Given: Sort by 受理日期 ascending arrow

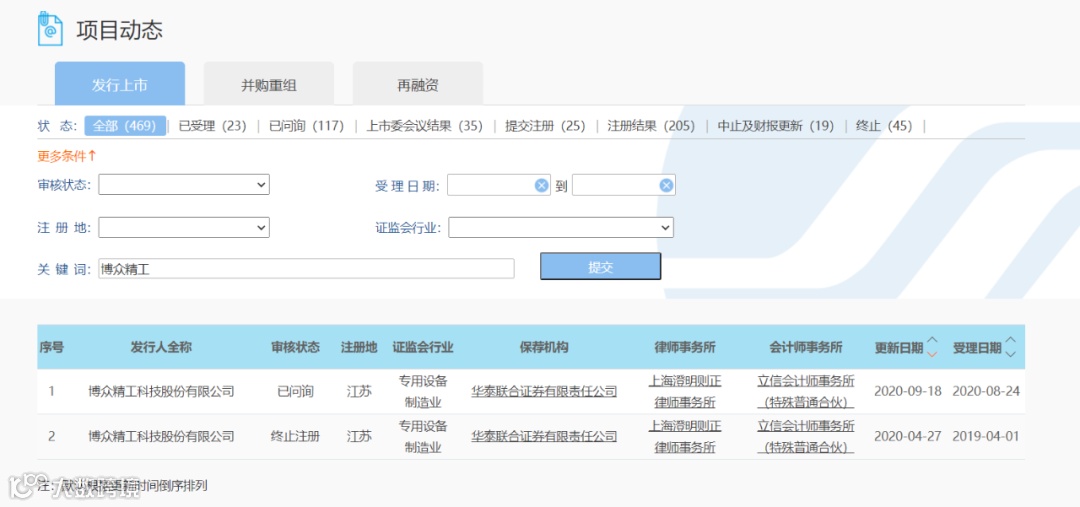Looking at the screenshot, I should coord(1010,340).
